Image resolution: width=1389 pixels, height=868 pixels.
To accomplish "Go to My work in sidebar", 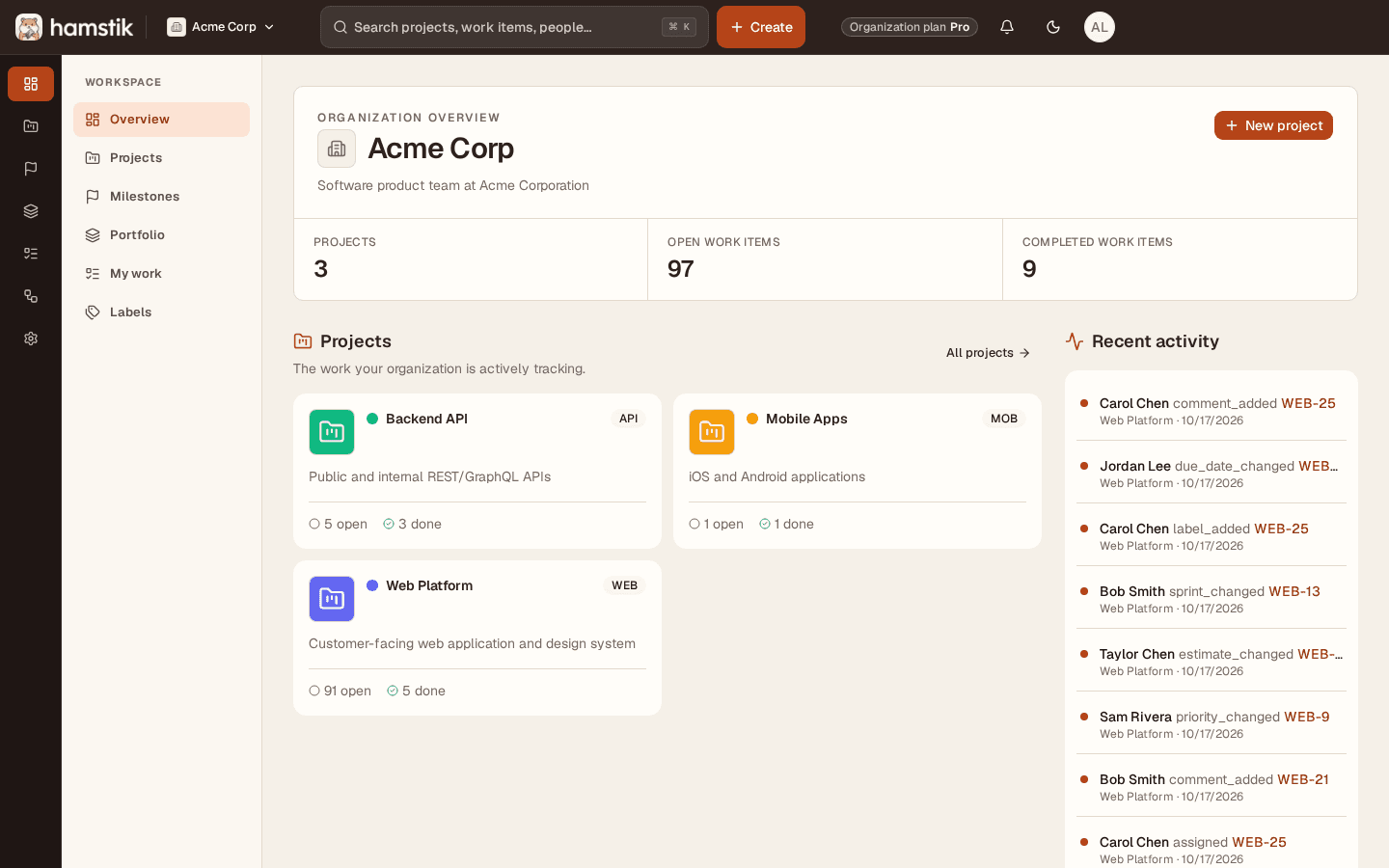I will [161, 274].
